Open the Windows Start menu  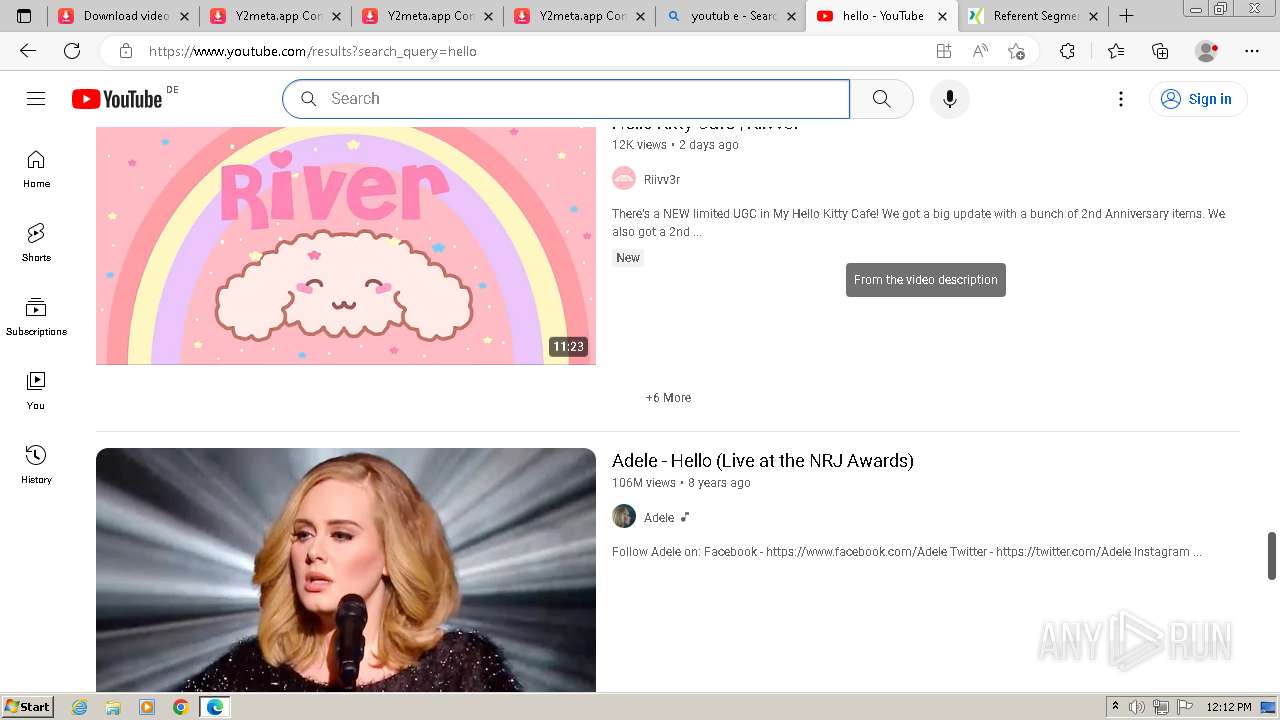[27, 707]
